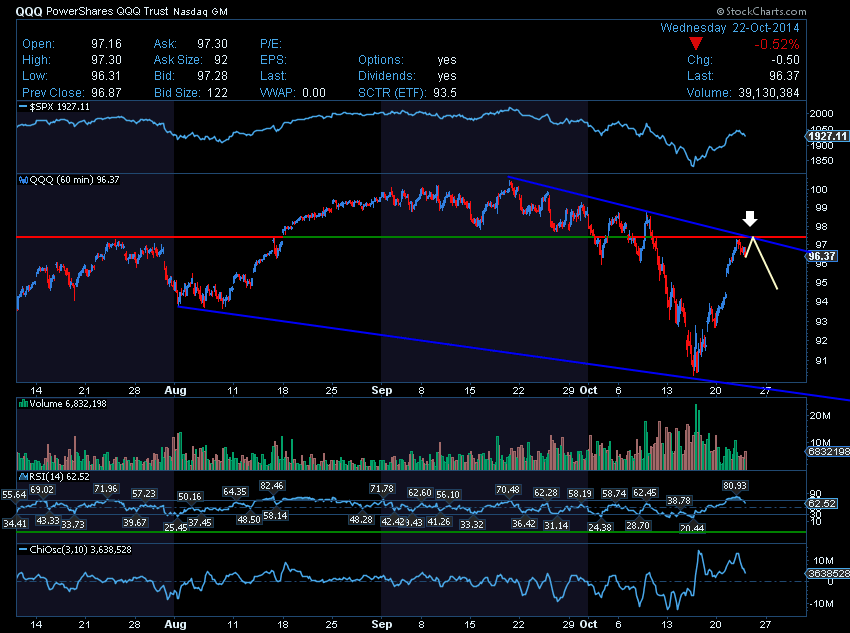The width and height of the screenshot is (850, 633).
Task: Click the red down-triangle change indicator
Action: tap(696, 44)
